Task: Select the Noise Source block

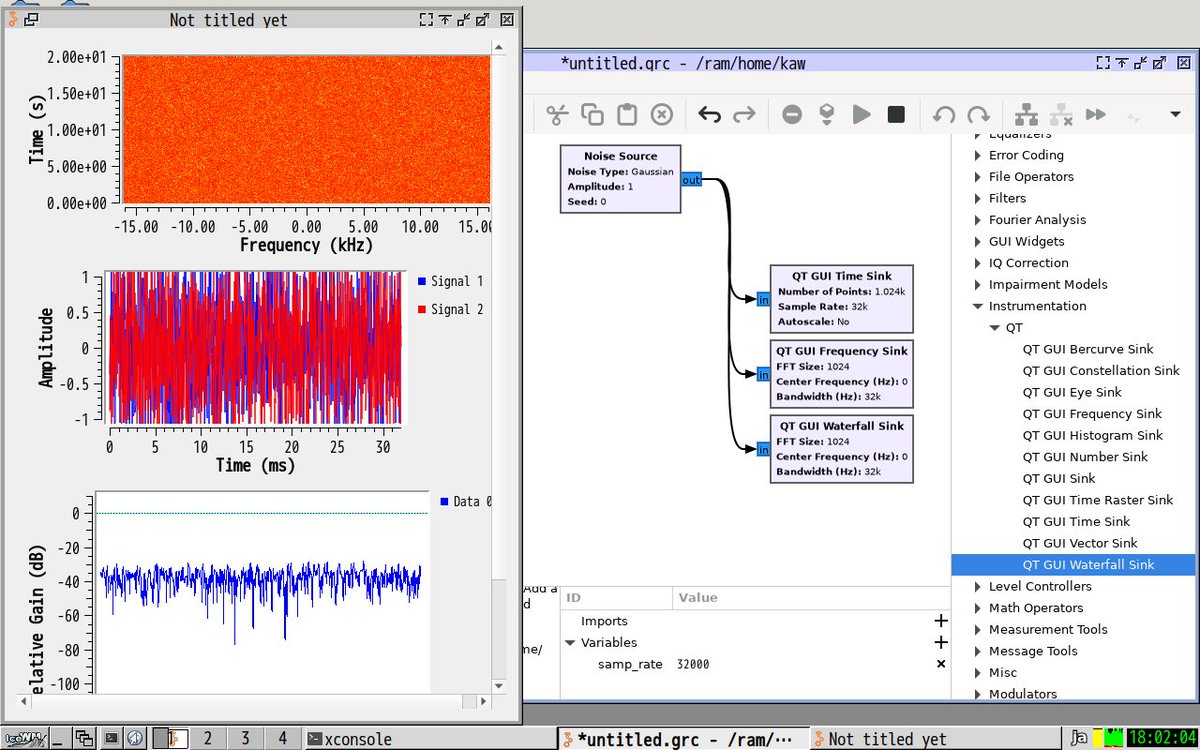Action: pyautogui.click(x=620, y=179)
